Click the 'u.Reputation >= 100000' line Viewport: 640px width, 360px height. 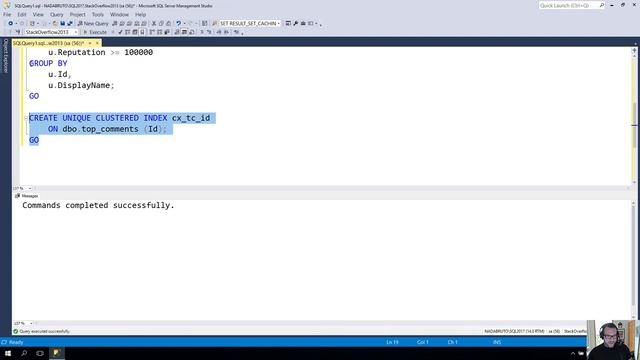[x=100, y=52]
